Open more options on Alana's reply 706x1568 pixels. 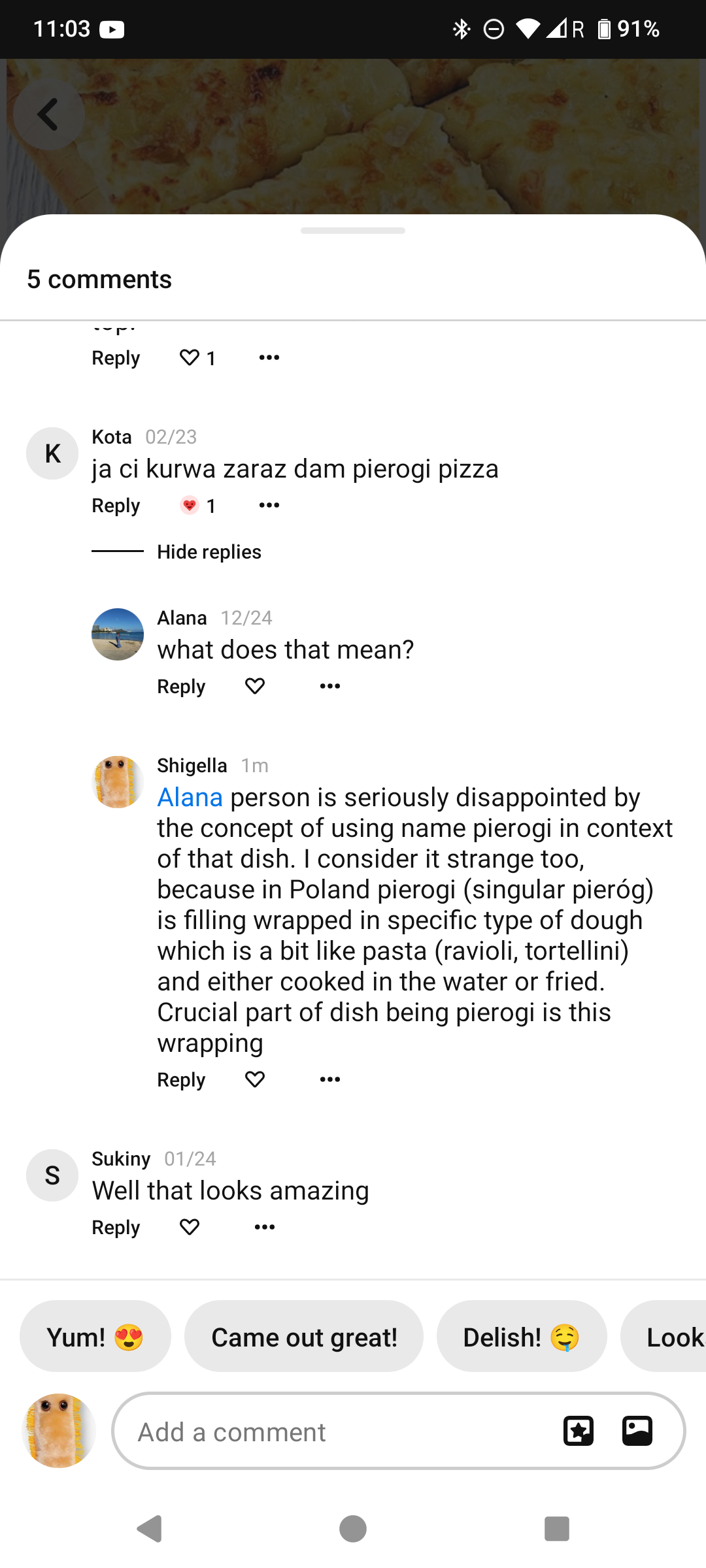(329, 686)
